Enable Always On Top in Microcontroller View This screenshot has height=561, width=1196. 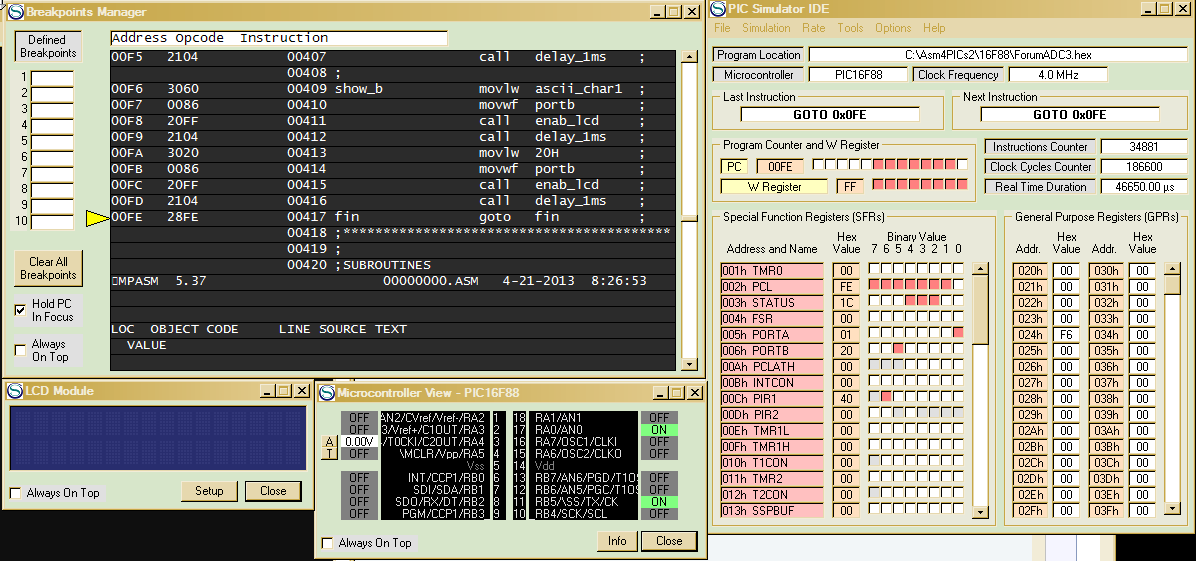point(327,543)
